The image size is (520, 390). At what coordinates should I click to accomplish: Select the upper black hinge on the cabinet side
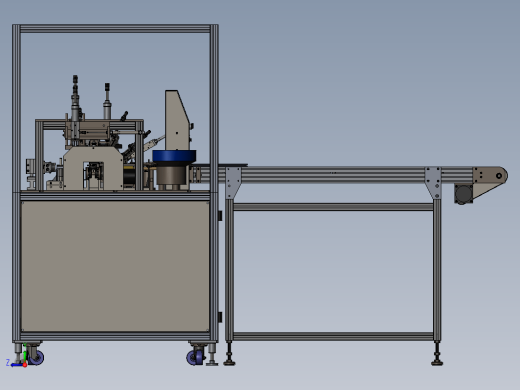[220, 216]
